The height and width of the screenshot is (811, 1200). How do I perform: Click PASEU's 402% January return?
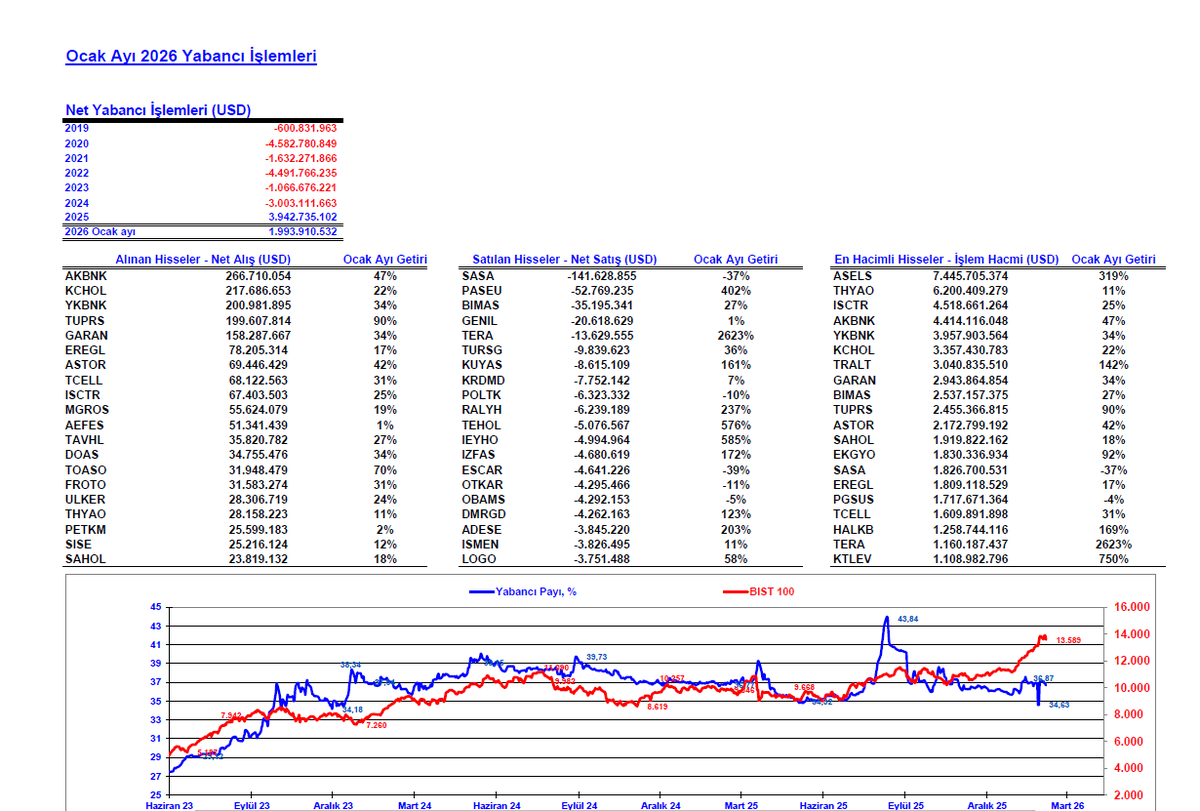pos(735,290)
